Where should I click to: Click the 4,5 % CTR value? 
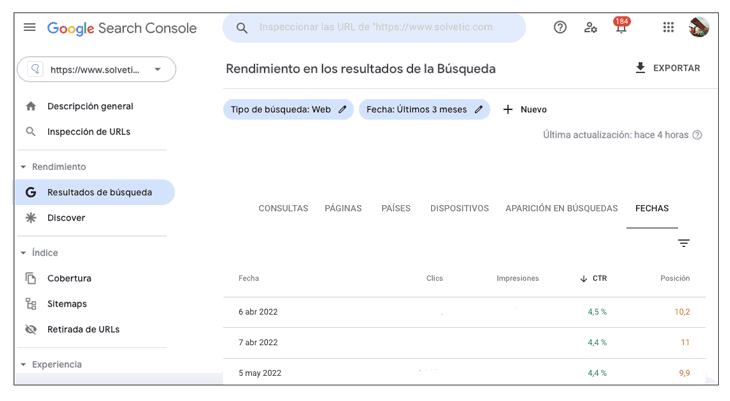597,312
